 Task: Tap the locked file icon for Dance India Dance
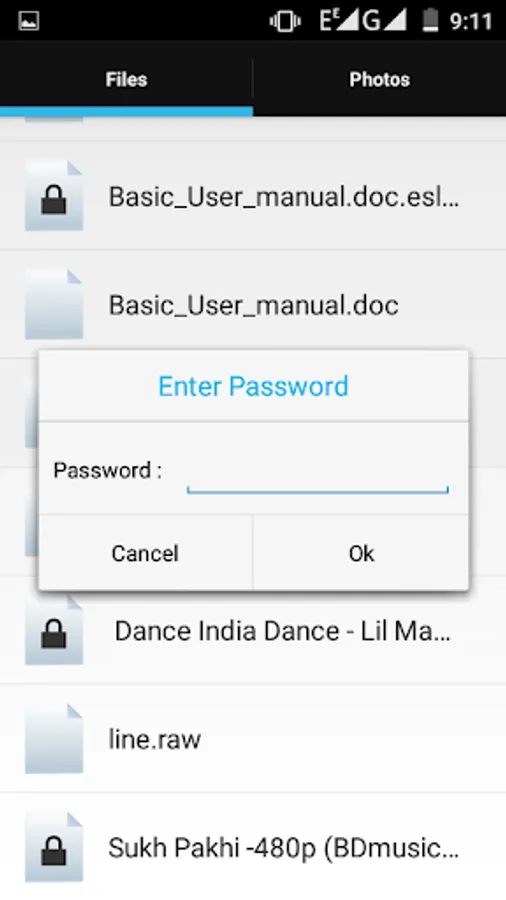54,630
